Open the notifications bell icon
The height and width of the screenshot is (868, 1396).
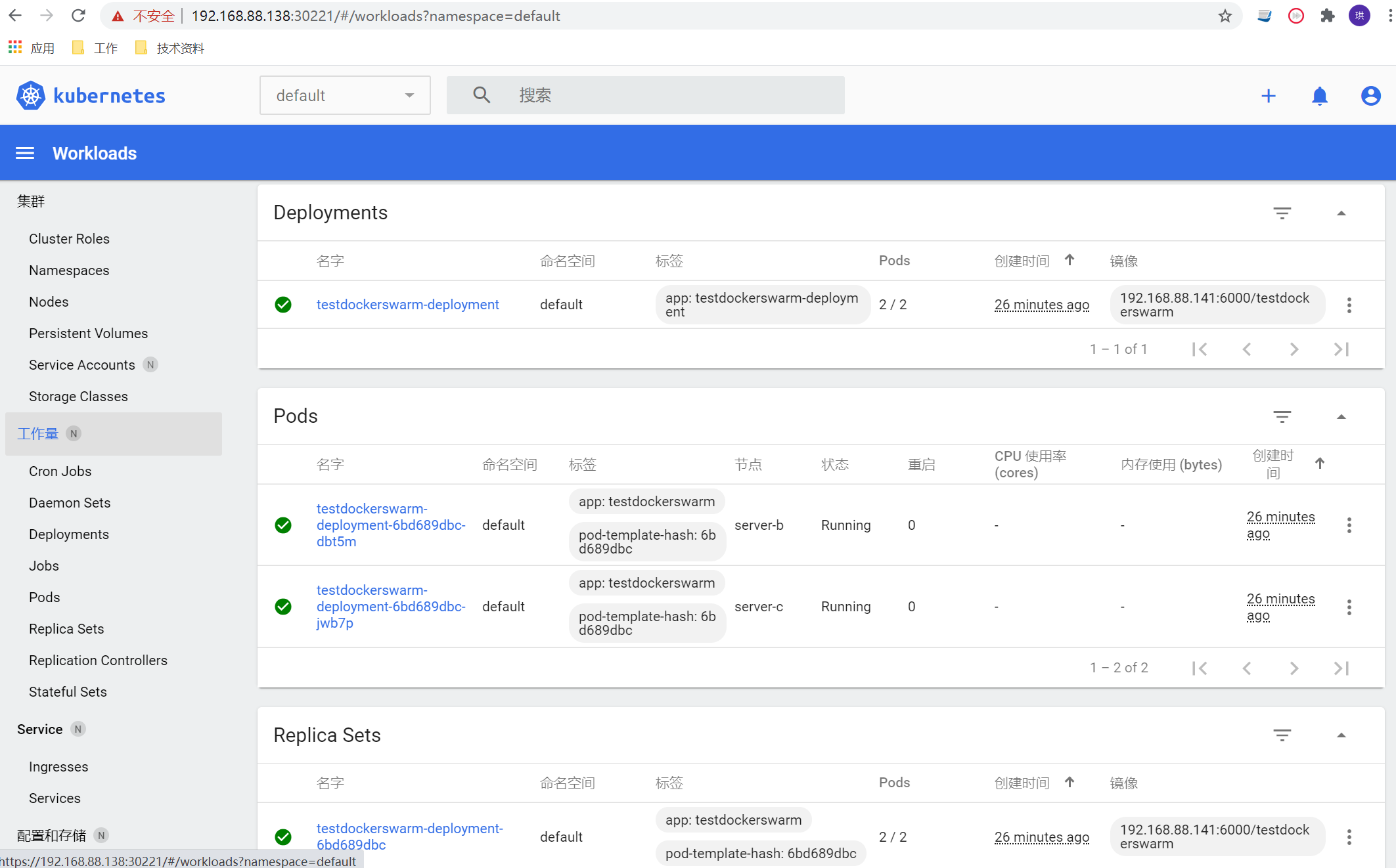click(1319, 96)
